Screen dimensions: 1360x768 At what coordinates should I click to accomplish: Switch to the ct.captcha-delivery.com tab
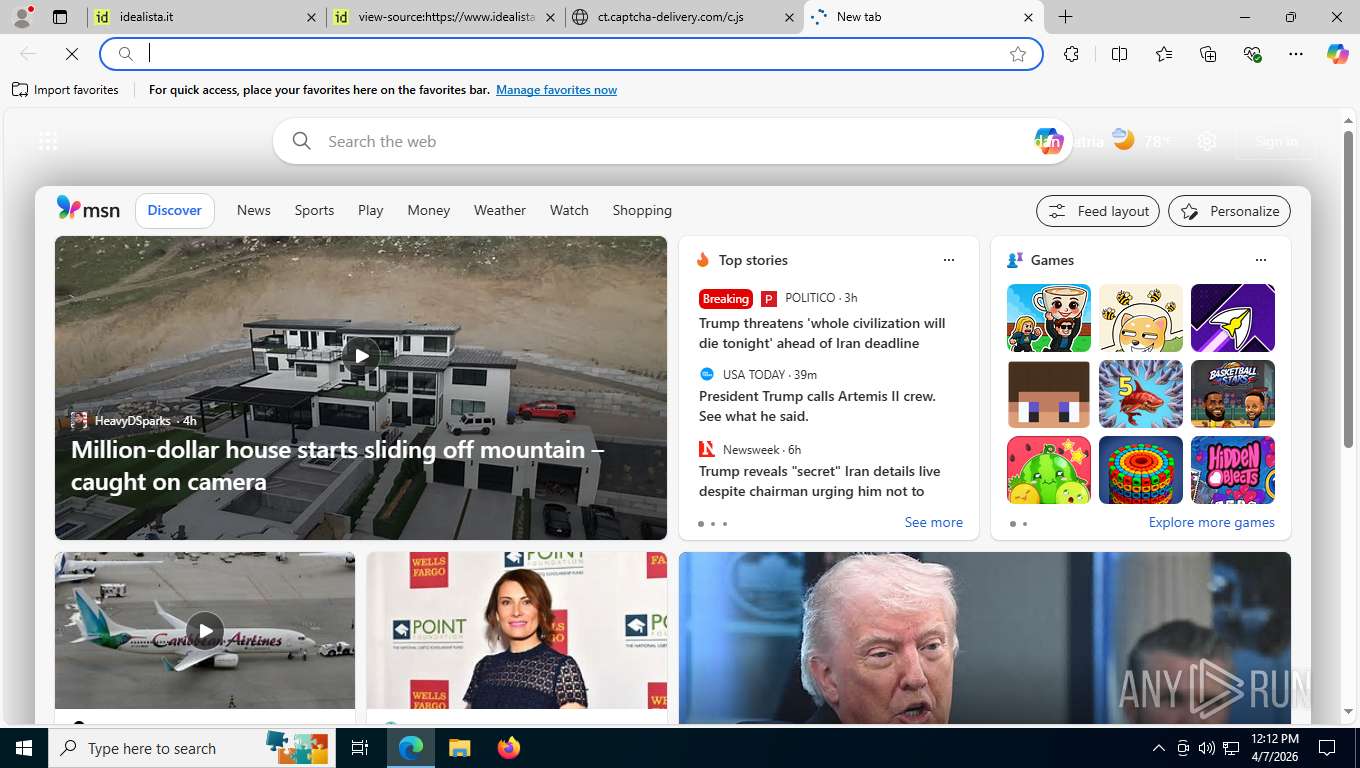pos(683,17)
